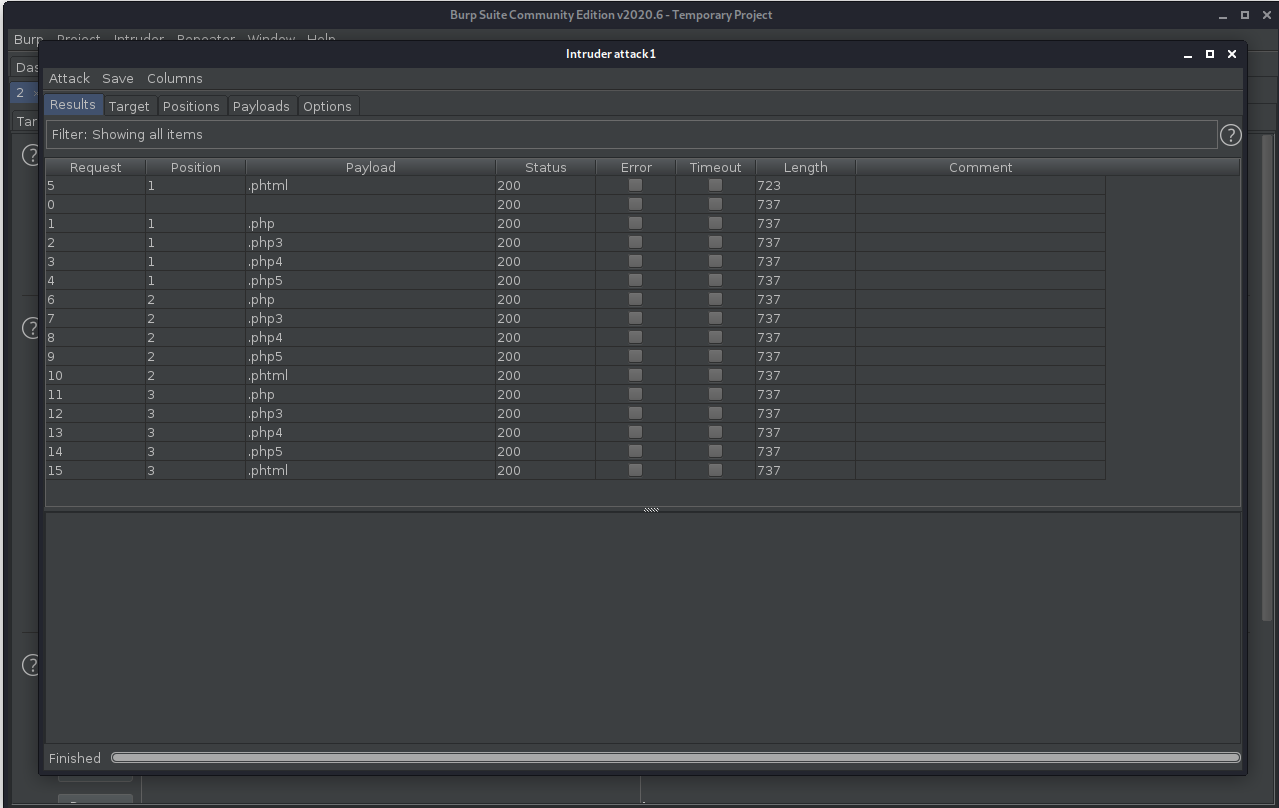Sort results by Status column header
1279x808 pixels.
tap(545, 167)
